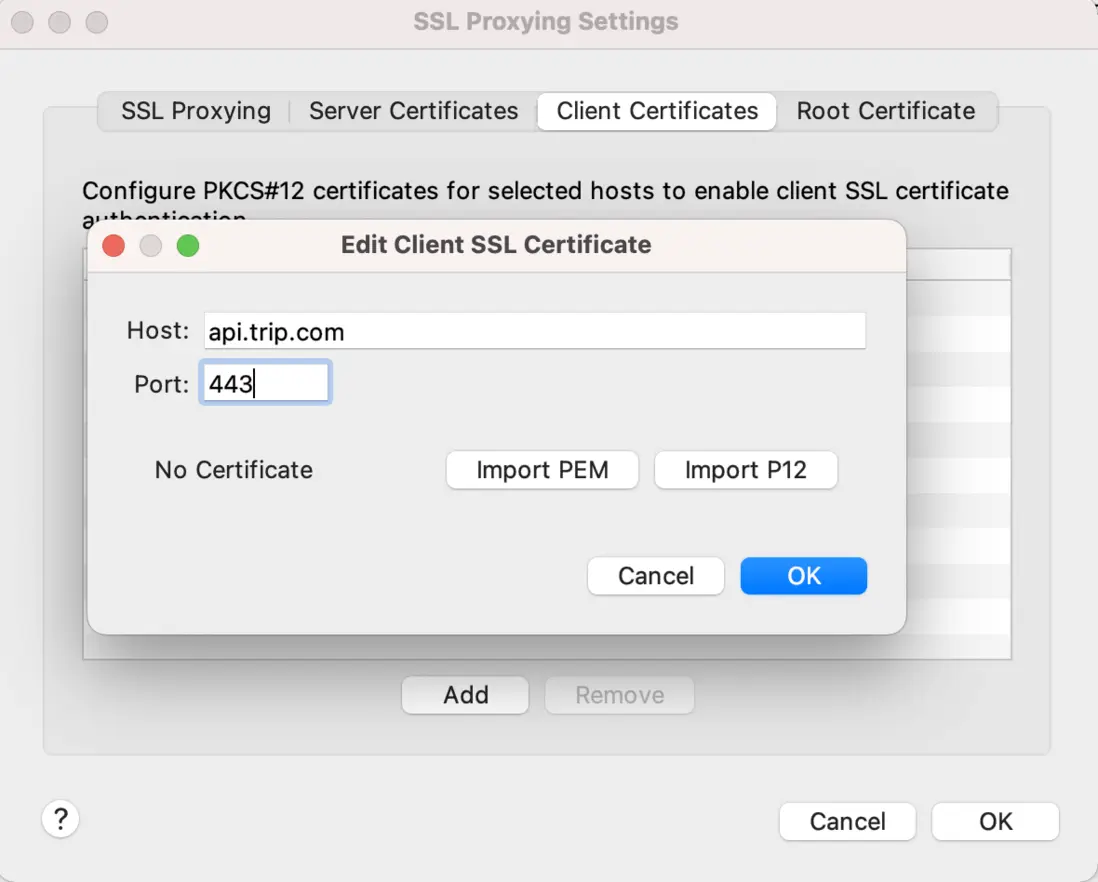This screenshot has height=882, width=1098.
Task: Click the dialog's gray minimize button
Action: pyautogui.click(x=151, y=245)
